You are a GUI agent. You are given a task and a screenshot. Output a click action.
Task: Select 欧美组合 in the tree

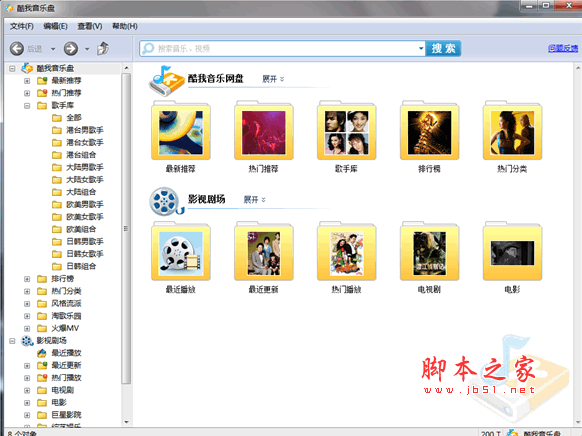tap(81, 229)
